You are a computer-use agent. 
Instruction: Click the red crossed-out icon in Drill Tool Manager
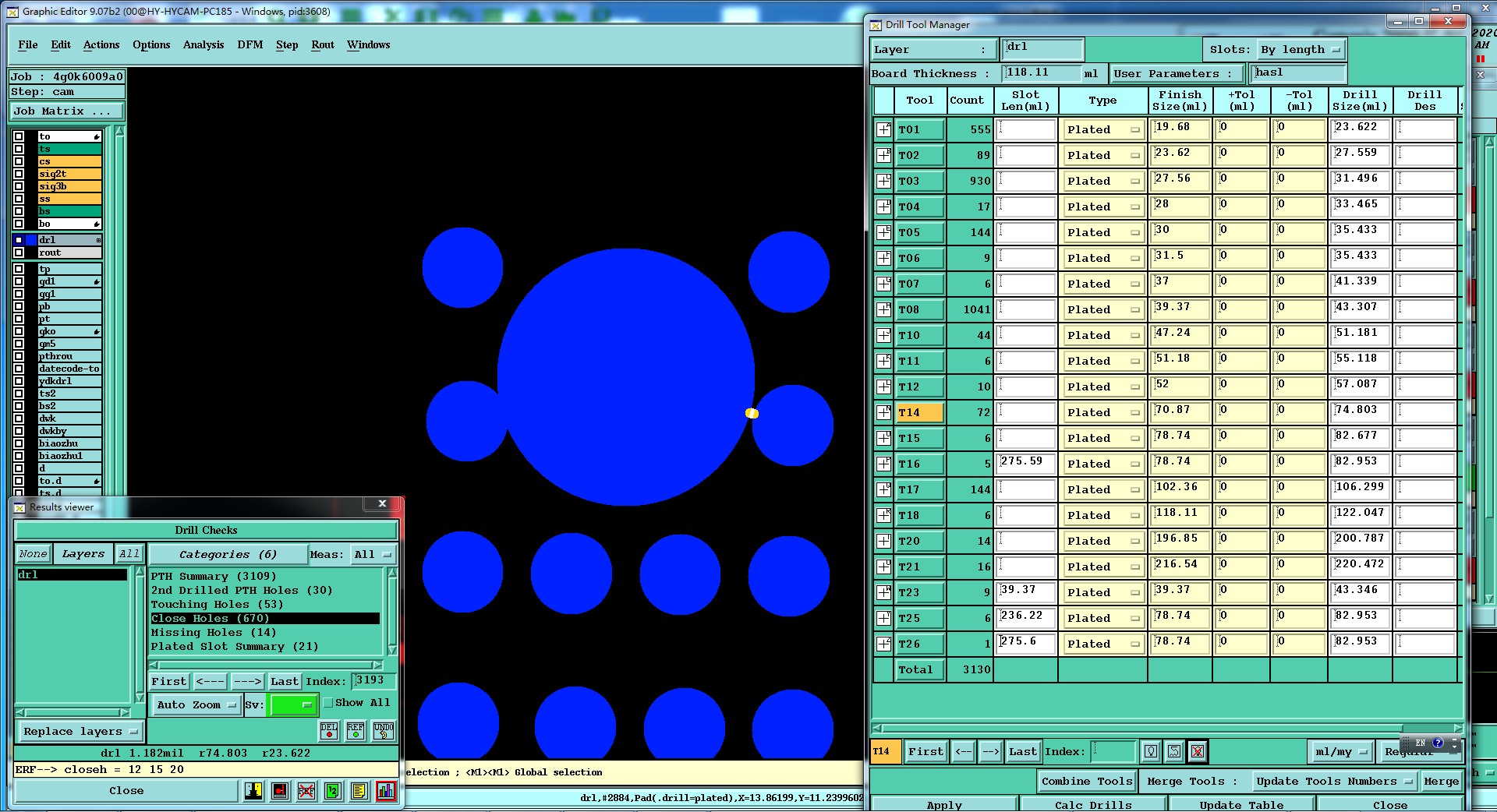1198,751
